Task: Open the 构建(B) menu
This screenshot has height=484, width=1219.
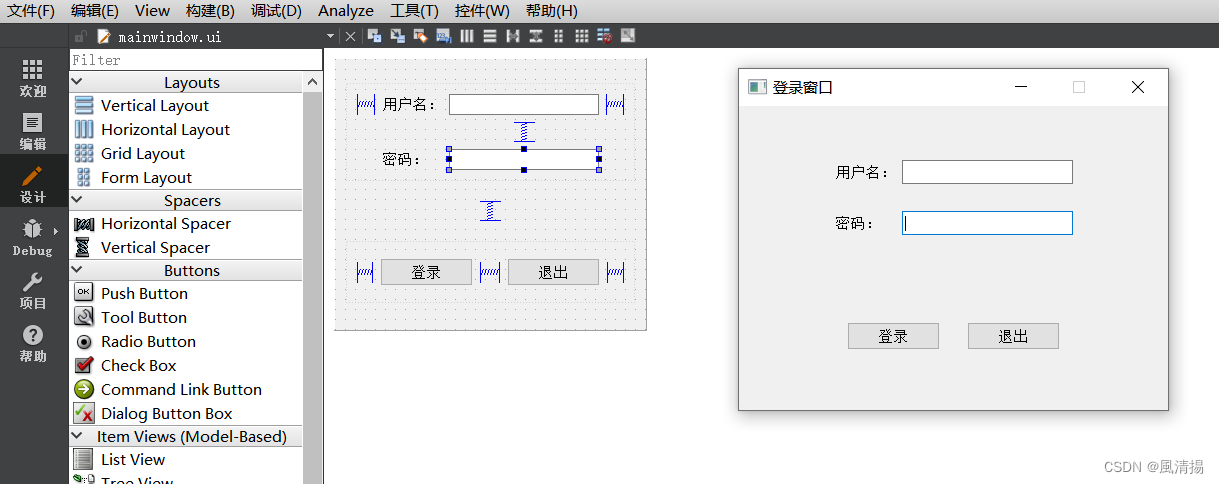Action: pos(210,11)
